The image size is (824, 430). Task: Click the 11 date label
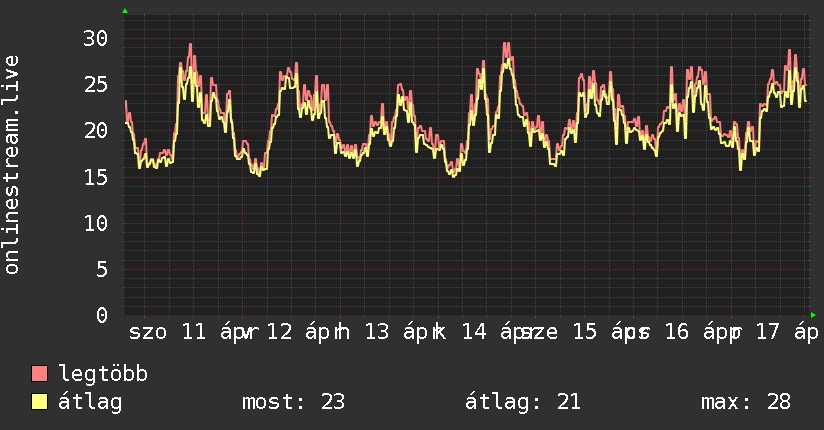click(x=194, y=332)
